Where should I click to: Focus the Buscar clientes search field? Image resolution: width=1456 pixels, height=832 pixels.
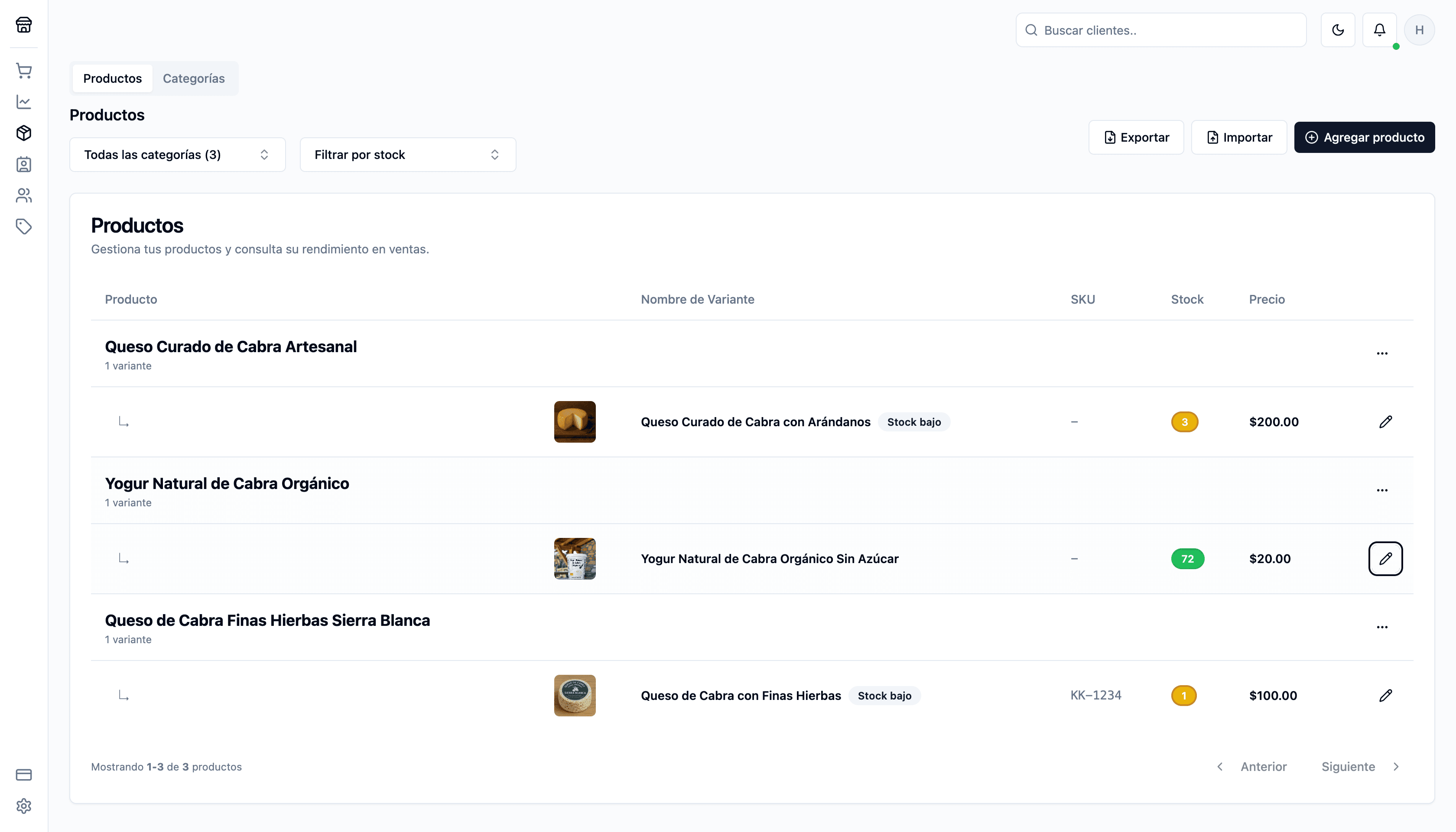(x=1166, y=30)
